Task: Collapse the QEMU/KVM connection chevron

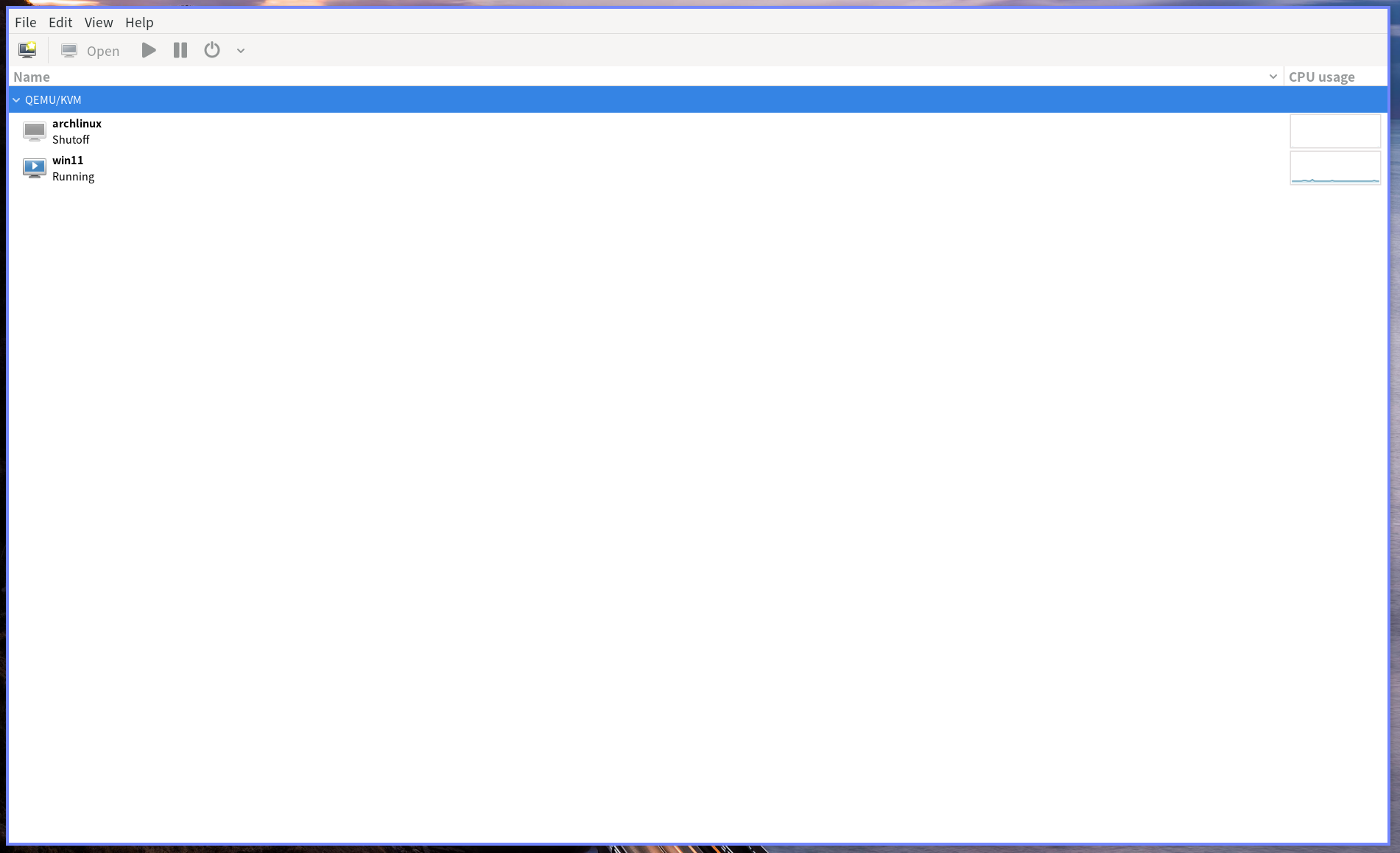Action: (x=16, y=99)
